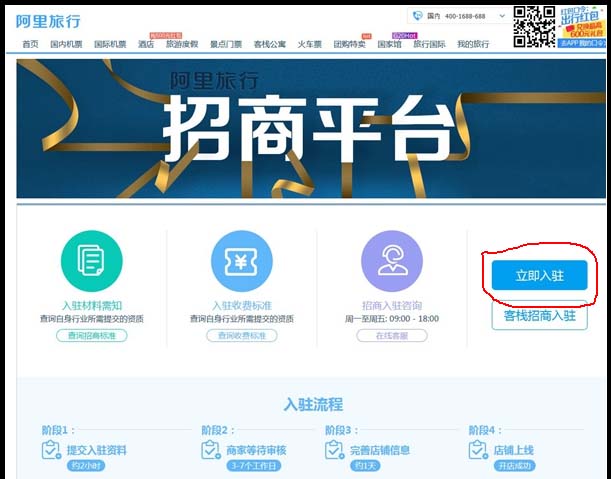Click the 入驻材料须知 heading
611x479 pixels.
coord(92,306)
